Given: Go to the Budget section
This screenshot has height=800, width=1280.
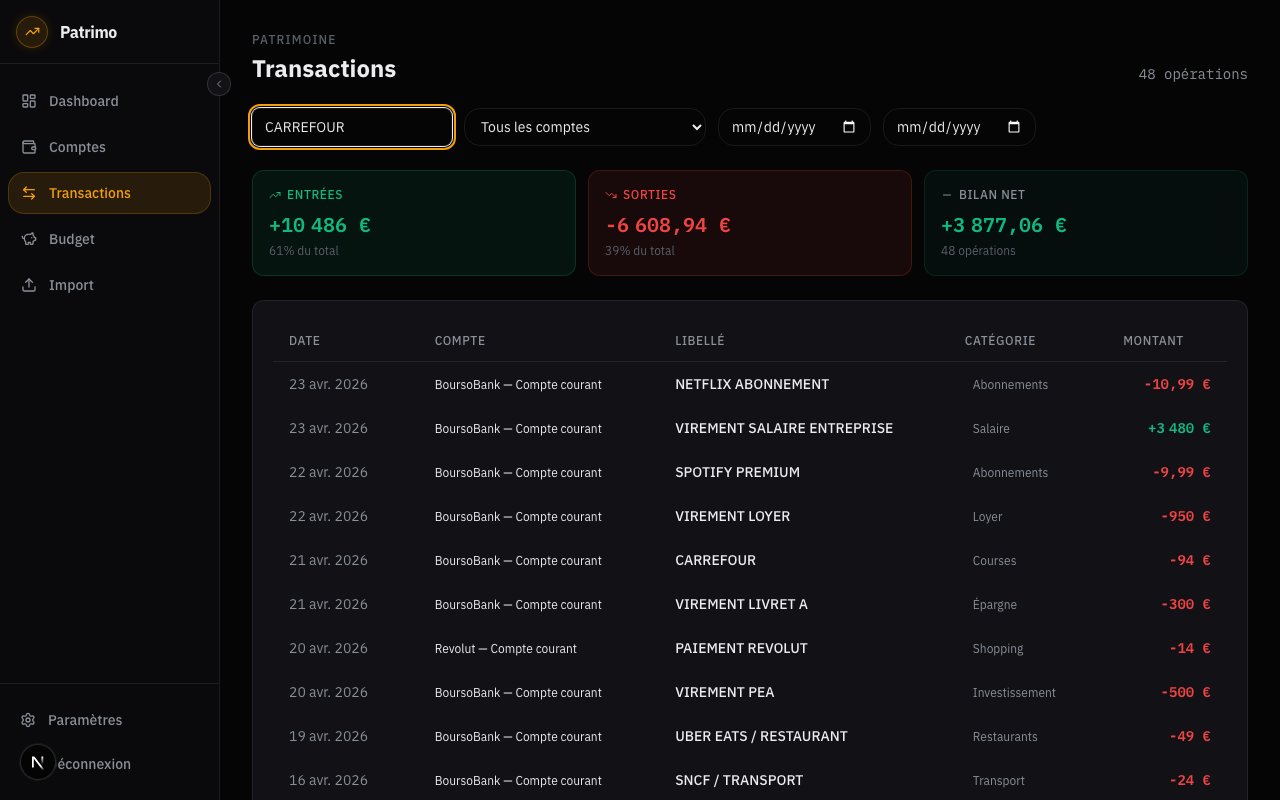Looking at the screenshot, I should coord(72,239).
